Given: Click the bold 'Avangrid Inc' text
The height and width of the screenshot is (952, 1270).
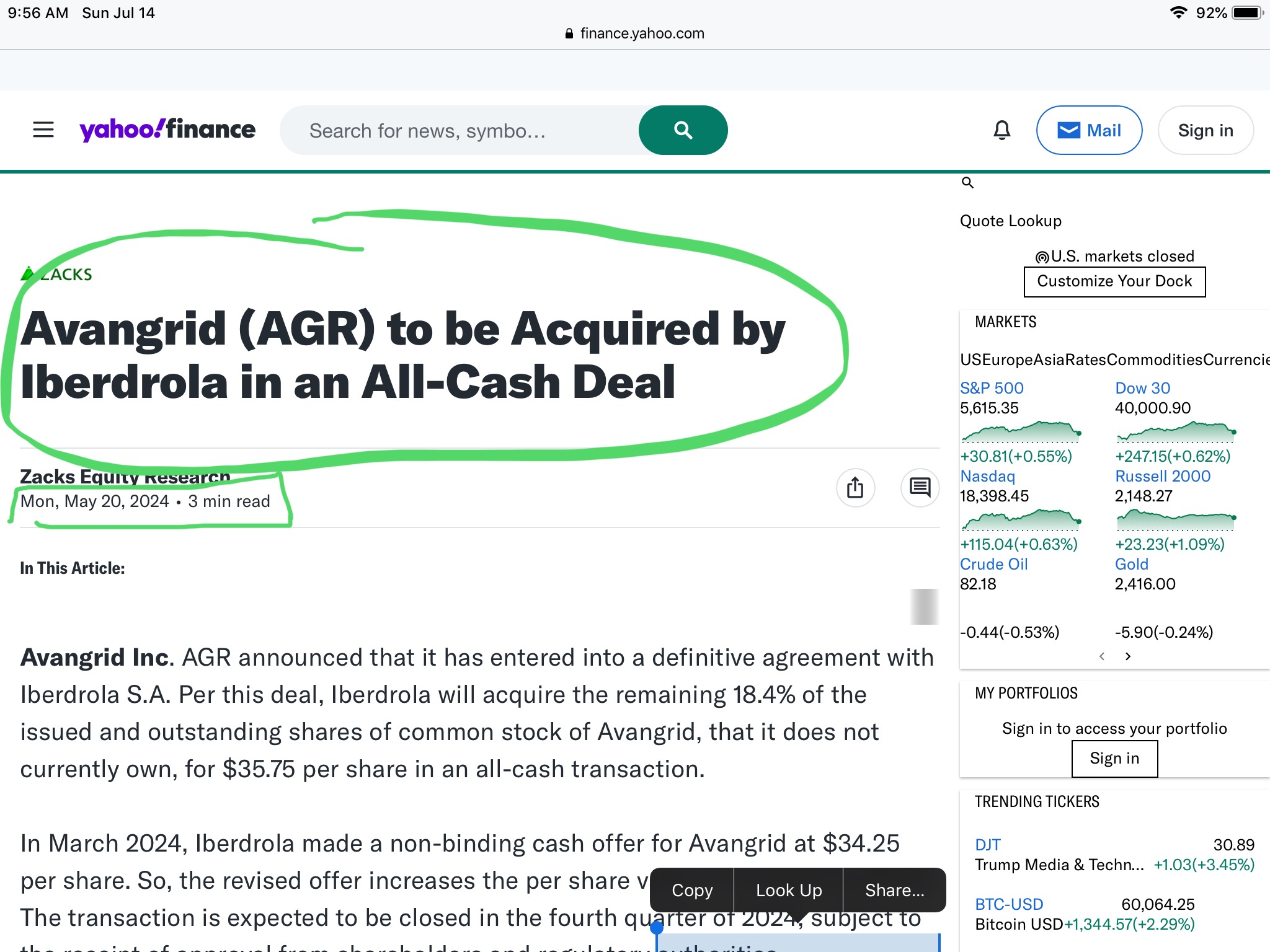Looking at the screenshot, I should 95,657.
